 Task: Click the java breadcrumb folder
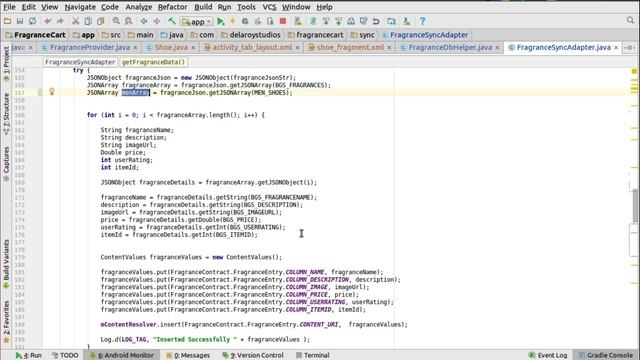point(172,35)
